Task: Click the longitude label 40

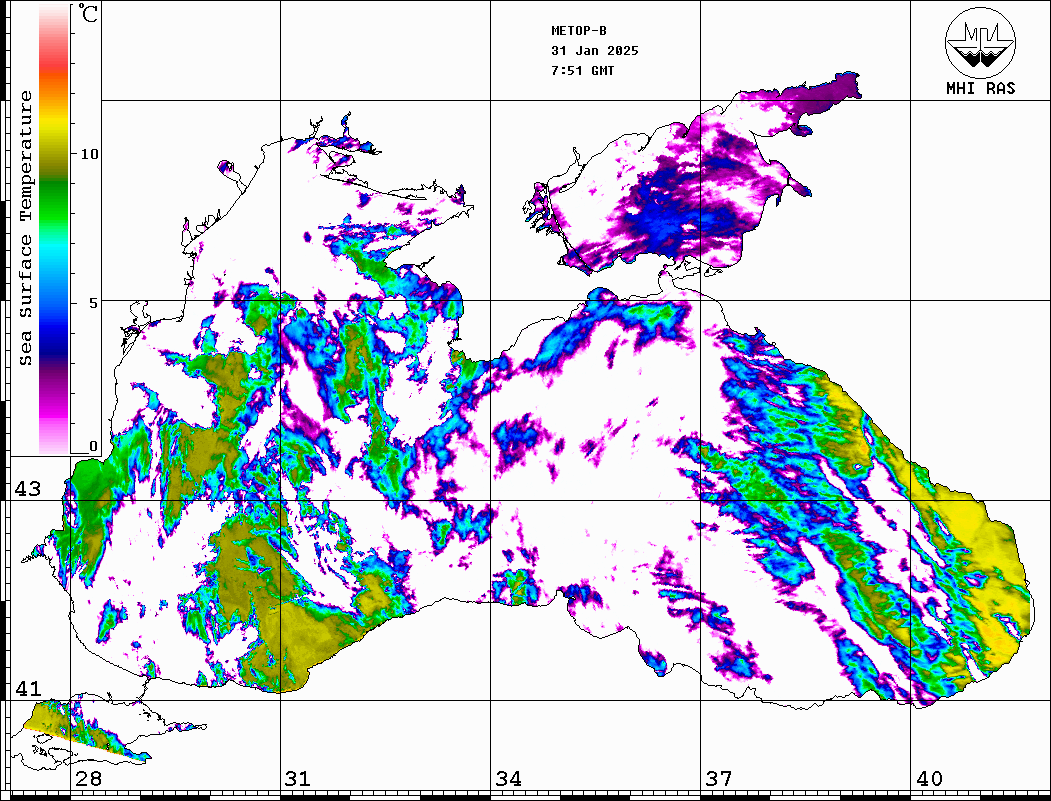Action: point(929,779)
